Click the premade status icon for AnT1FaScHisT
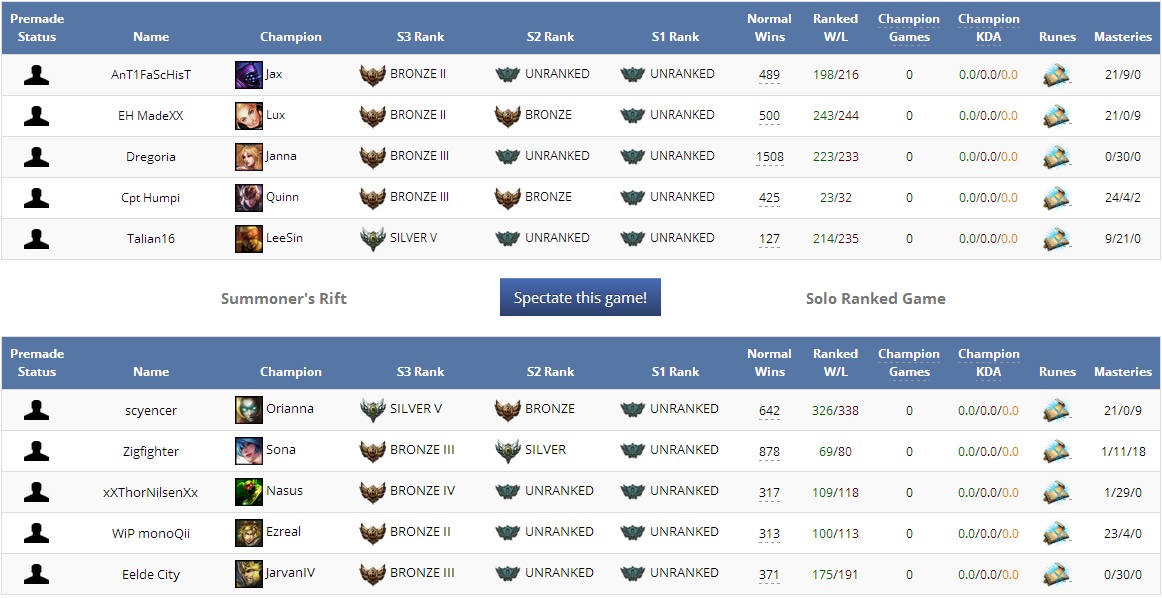This screenshot has width=1162, height=598. click(37, 75)
